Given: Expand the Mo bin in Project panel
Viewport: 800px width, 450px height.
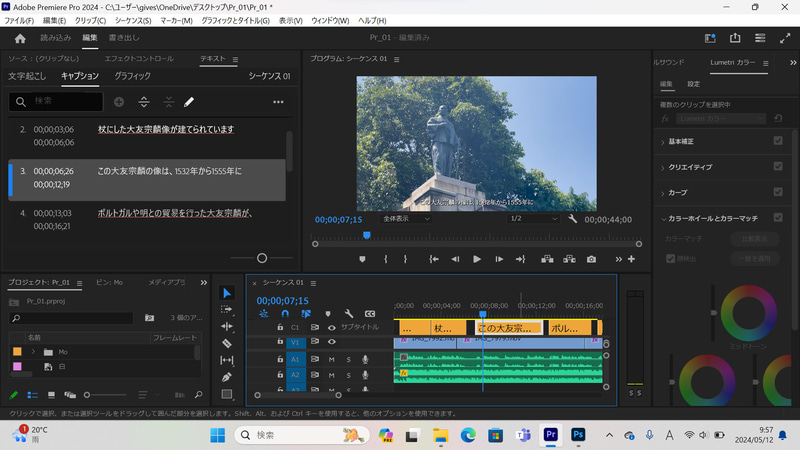Looking at the screenshot, I should pos(33,352).
